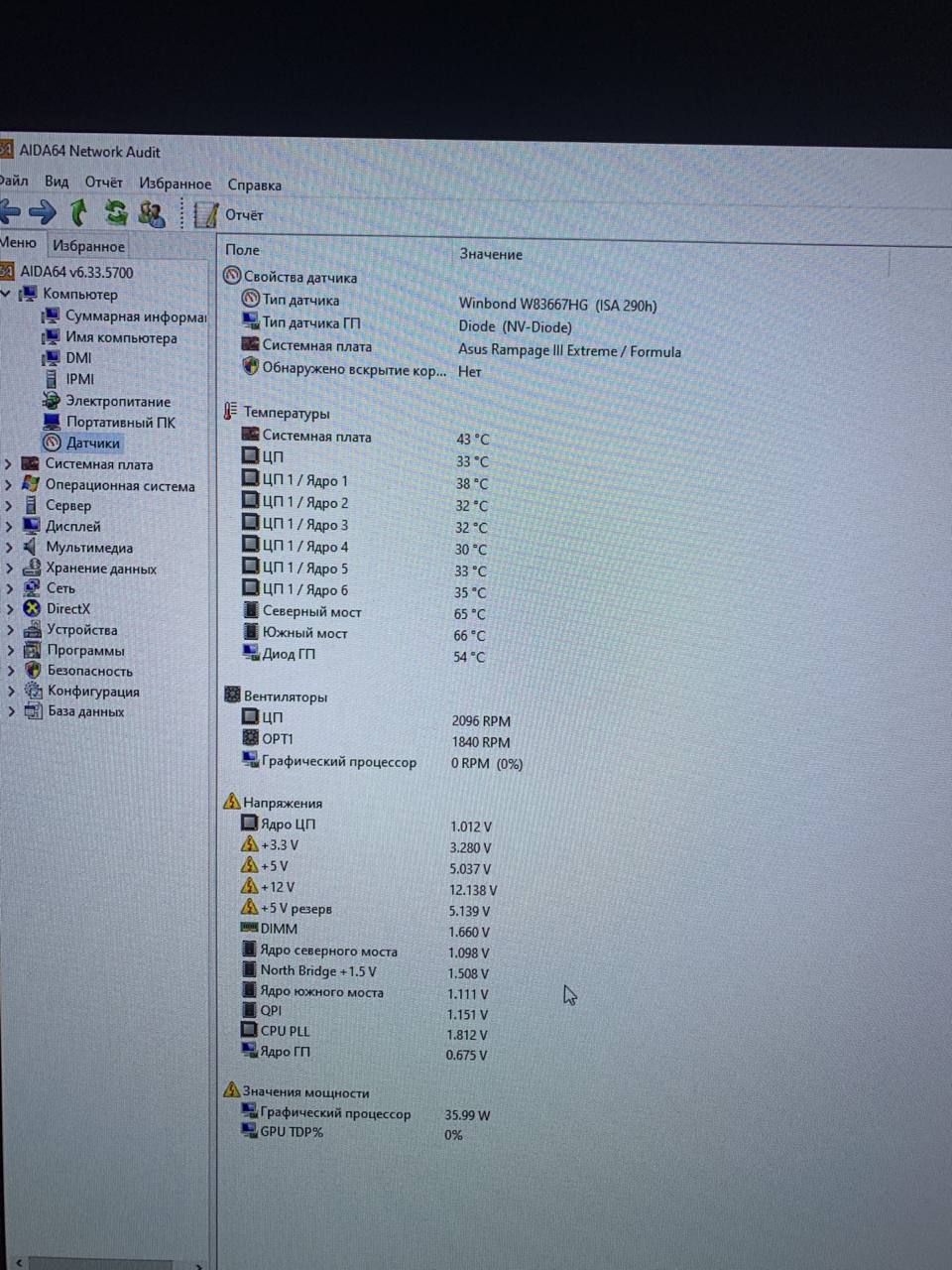This screenshot has width=952, height=1270.
Task: Click the Значения мощности section icon
Action: [232, 1090]
